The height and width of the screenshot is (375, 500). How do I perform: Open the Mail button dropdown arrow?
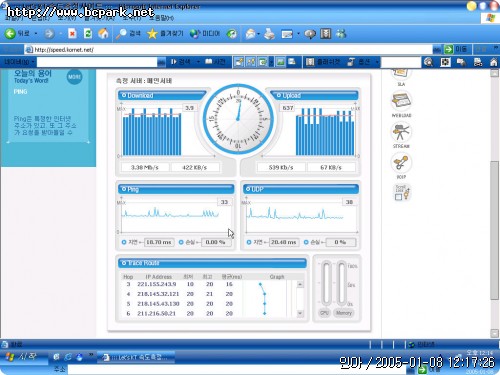click(x=258, y=34)
